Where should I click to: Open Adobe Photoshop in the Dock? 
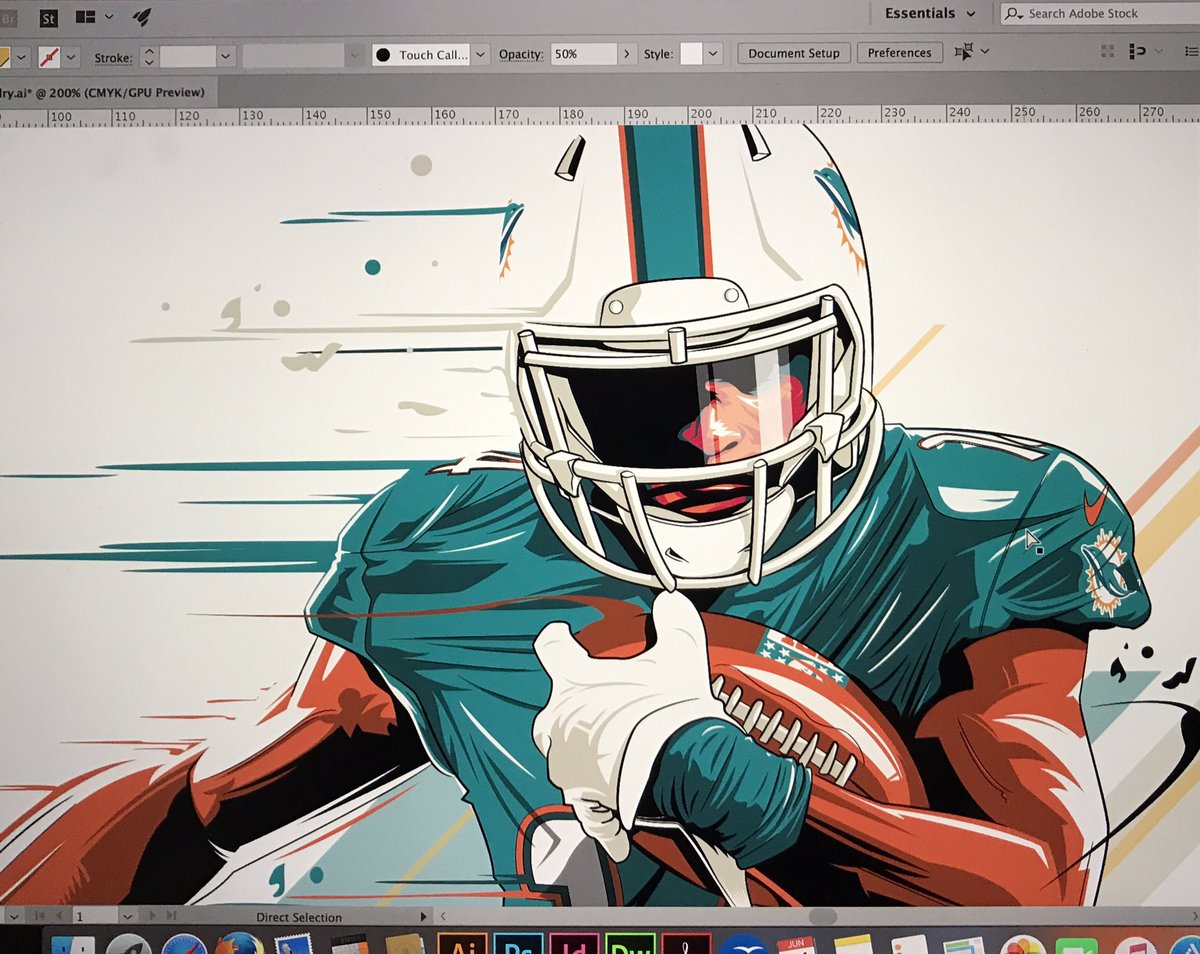tap(518, 944)
